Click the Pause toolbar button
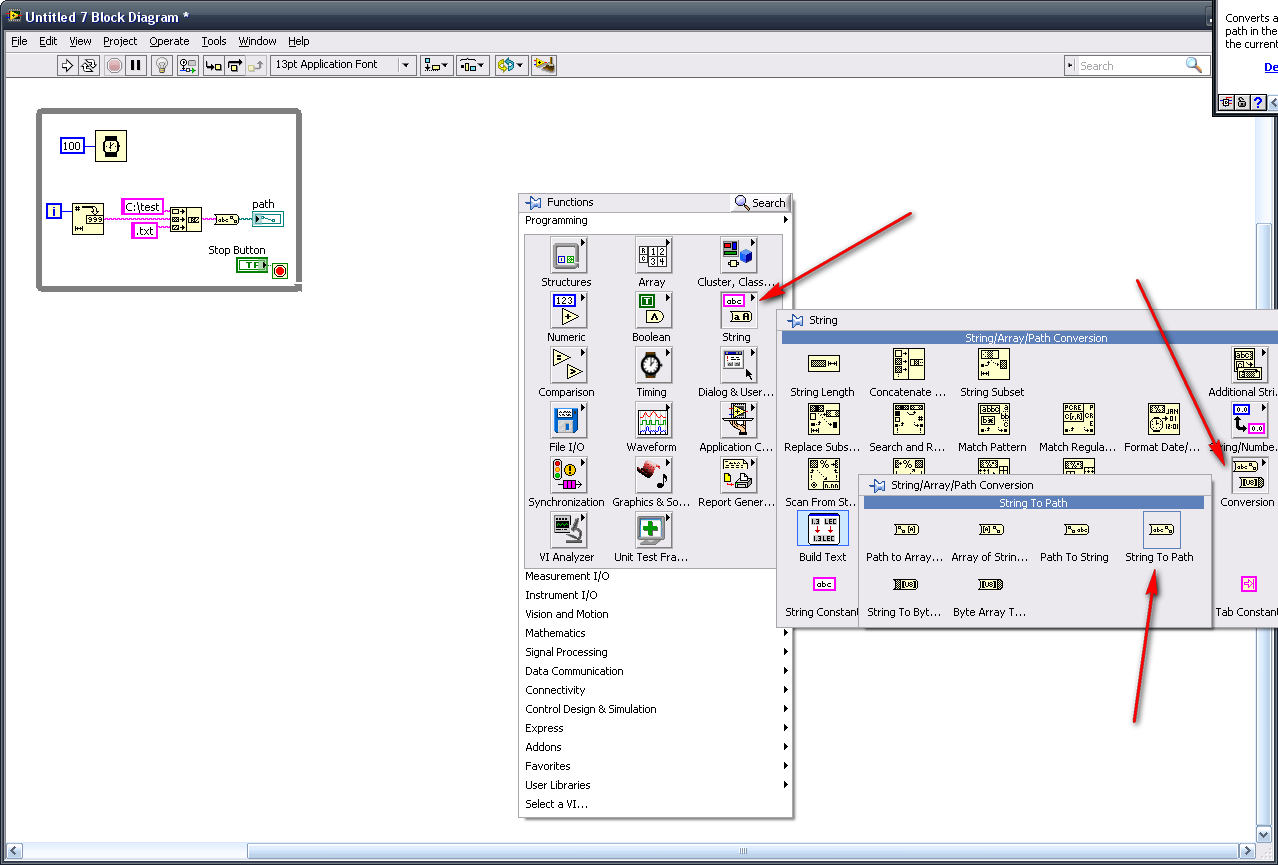Screen dimensions: 1278x865 click(x=136, y=65)
